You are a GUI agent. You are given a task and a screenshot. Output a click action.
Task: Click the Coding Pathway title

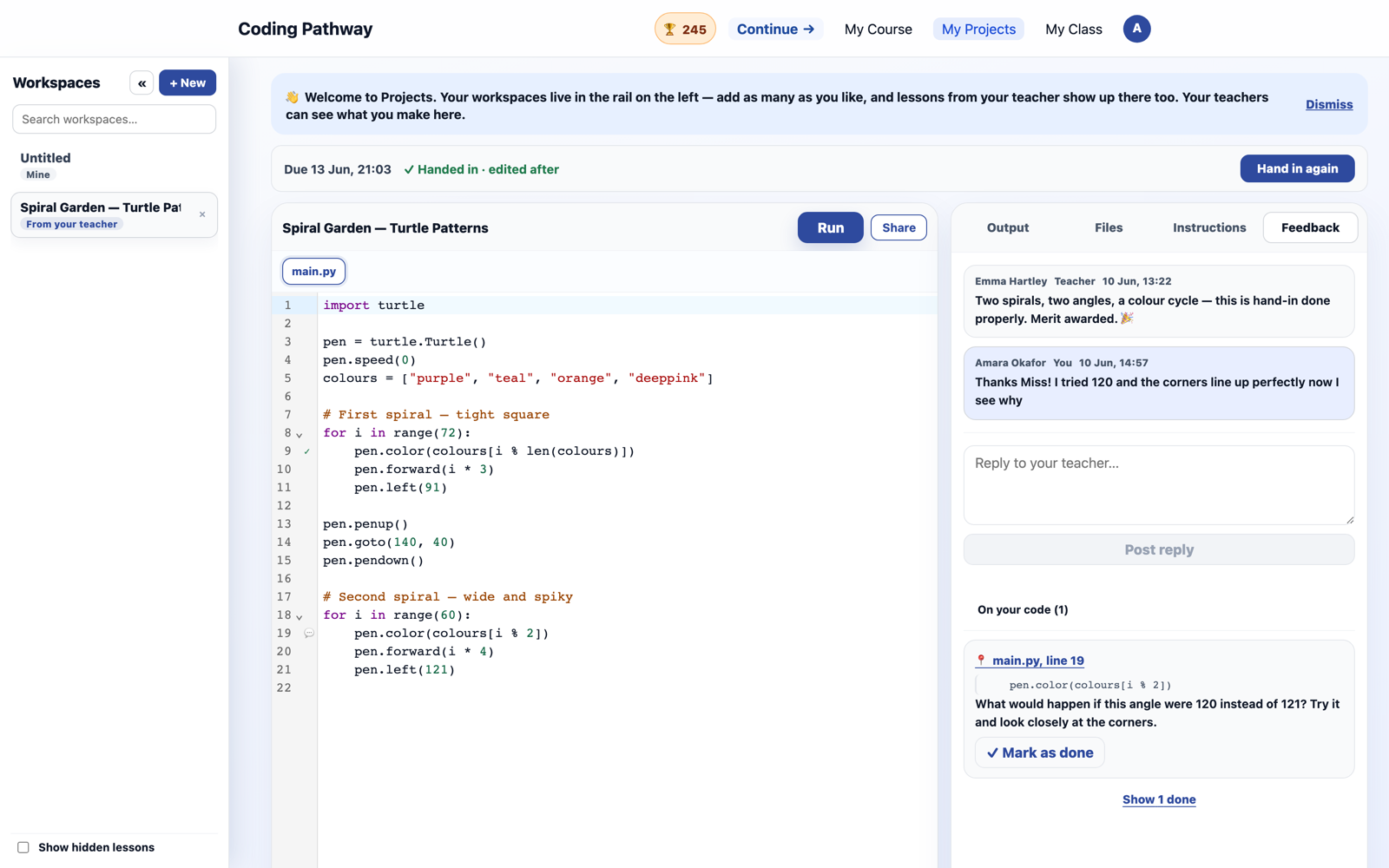pyautogui.click(x=306, y=29)
